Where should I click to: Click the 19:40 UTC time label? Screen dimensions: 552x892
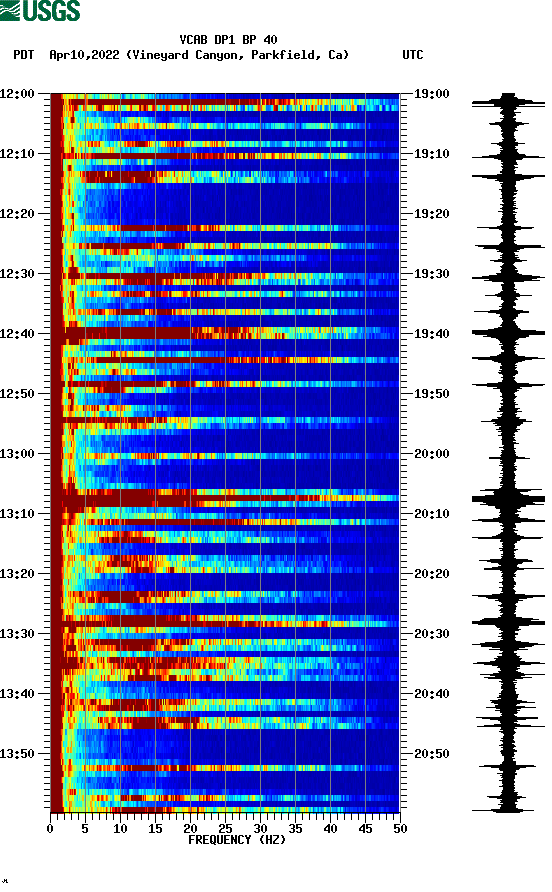(x=431, y=334)
